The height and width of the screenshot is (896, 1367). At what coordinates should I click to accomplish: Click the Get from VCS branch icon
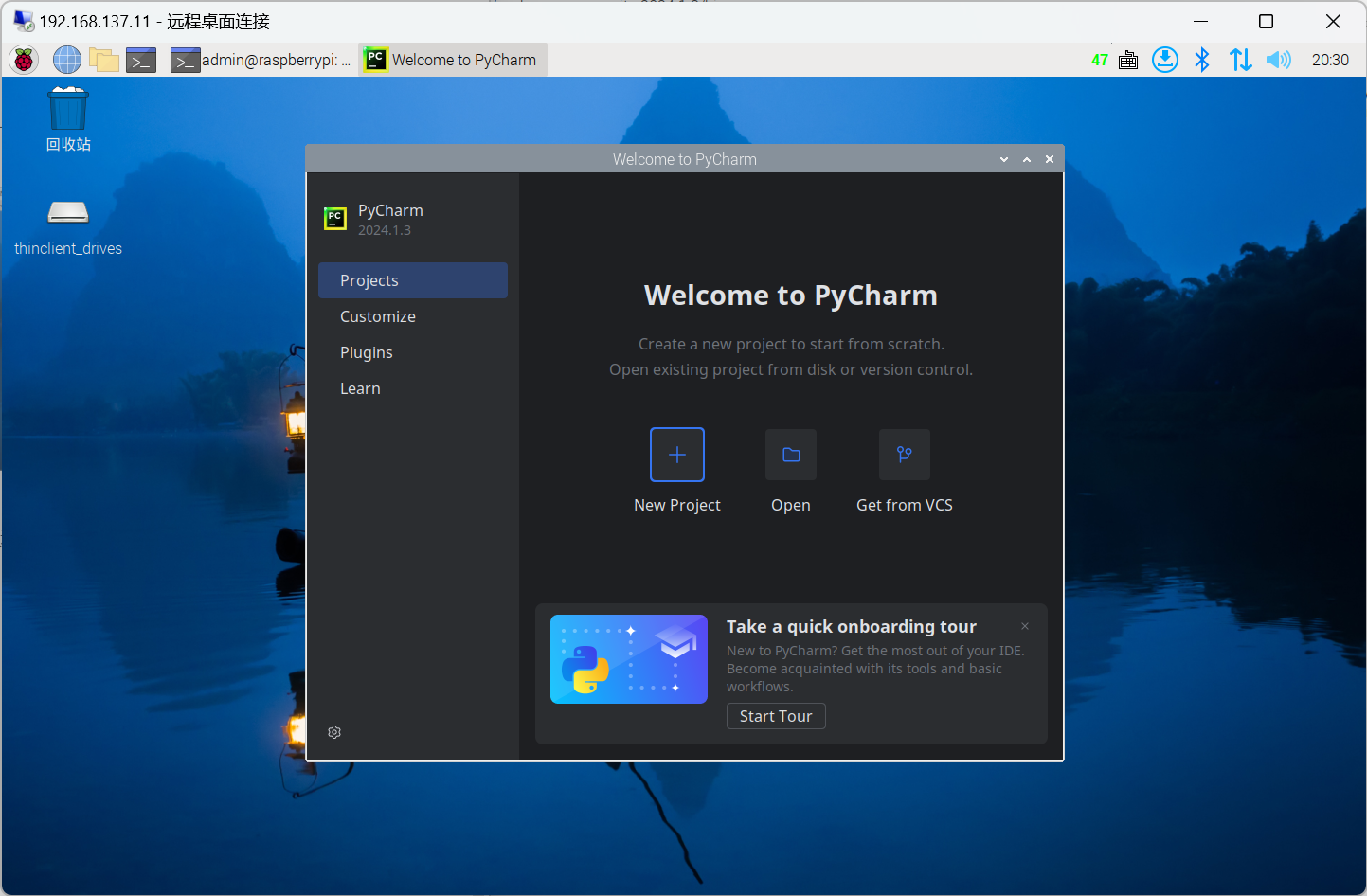tap(905, 455)
